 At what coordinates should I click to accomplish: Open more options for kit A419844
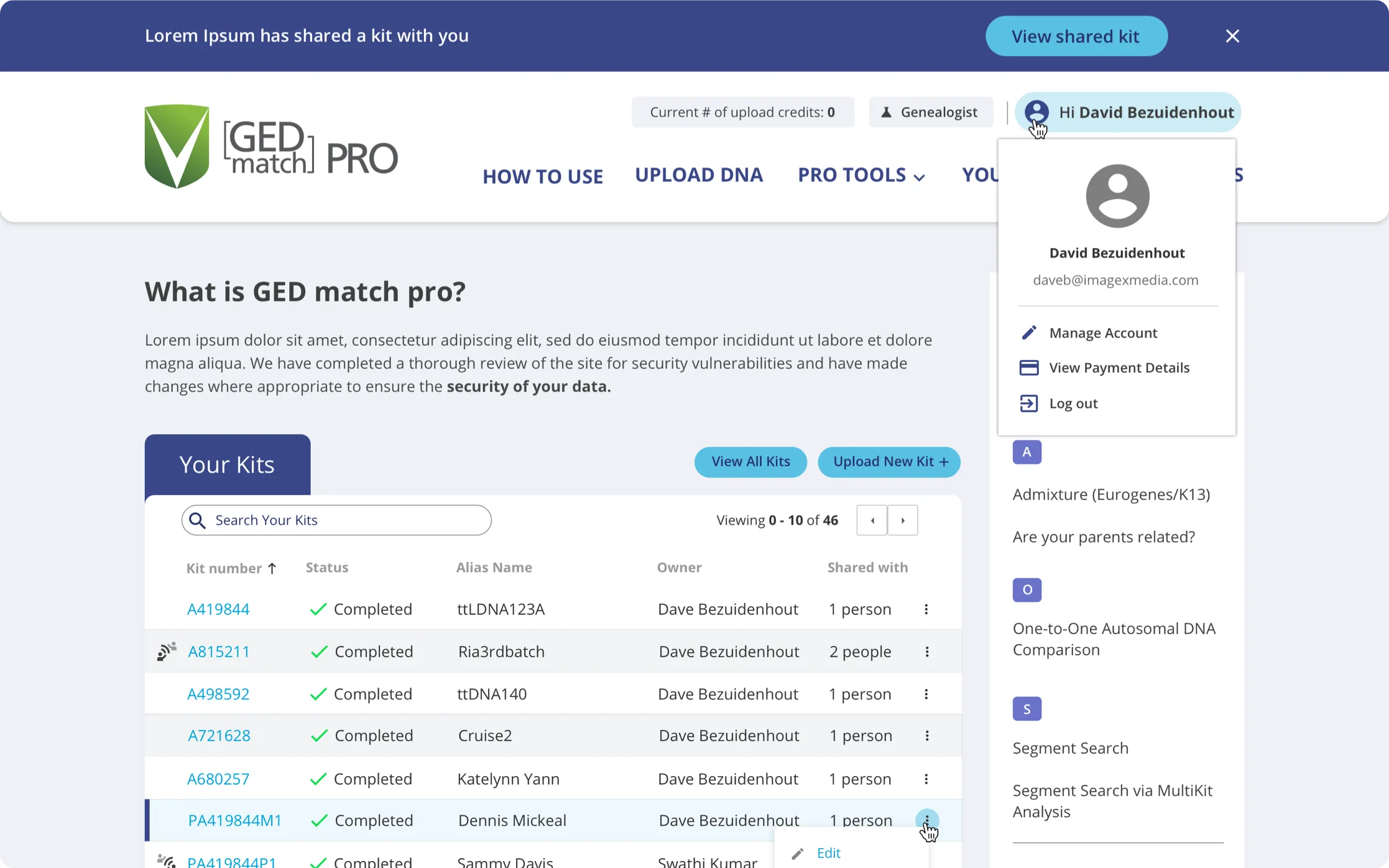(x=926, y=609)
